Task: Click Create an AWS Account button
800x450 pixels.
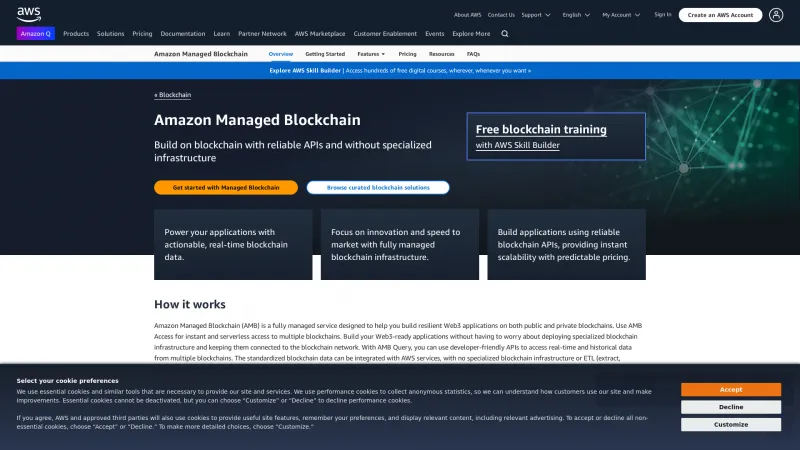Action: click(x=720, y=15)
